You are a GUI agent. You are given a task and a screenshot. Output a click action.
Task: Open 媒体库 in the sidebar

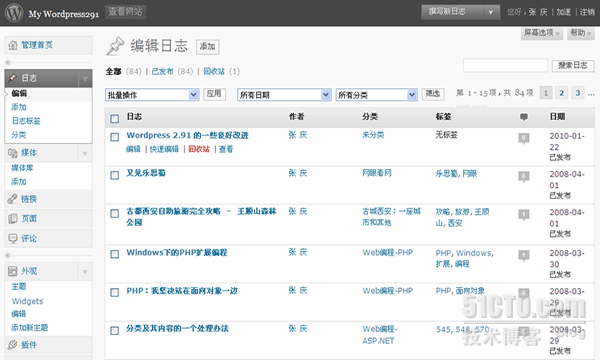(x=22, y=168)
